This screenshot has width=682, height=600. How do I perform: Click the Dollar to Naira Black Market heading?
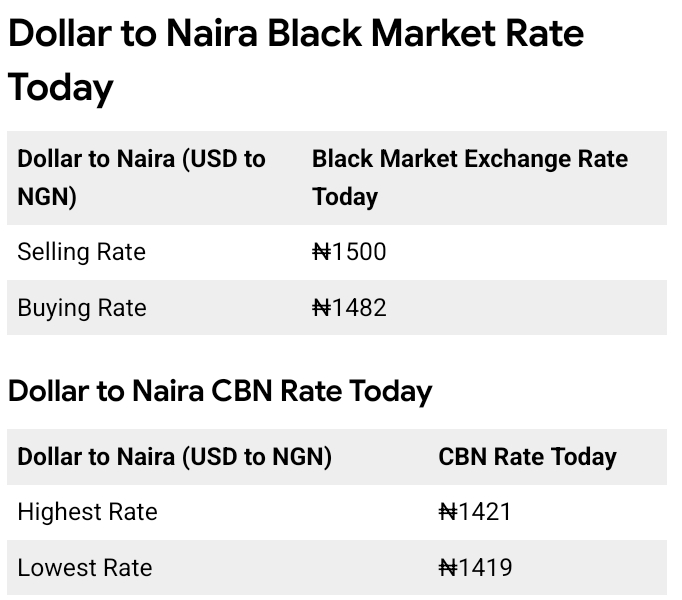click(296, 34)
